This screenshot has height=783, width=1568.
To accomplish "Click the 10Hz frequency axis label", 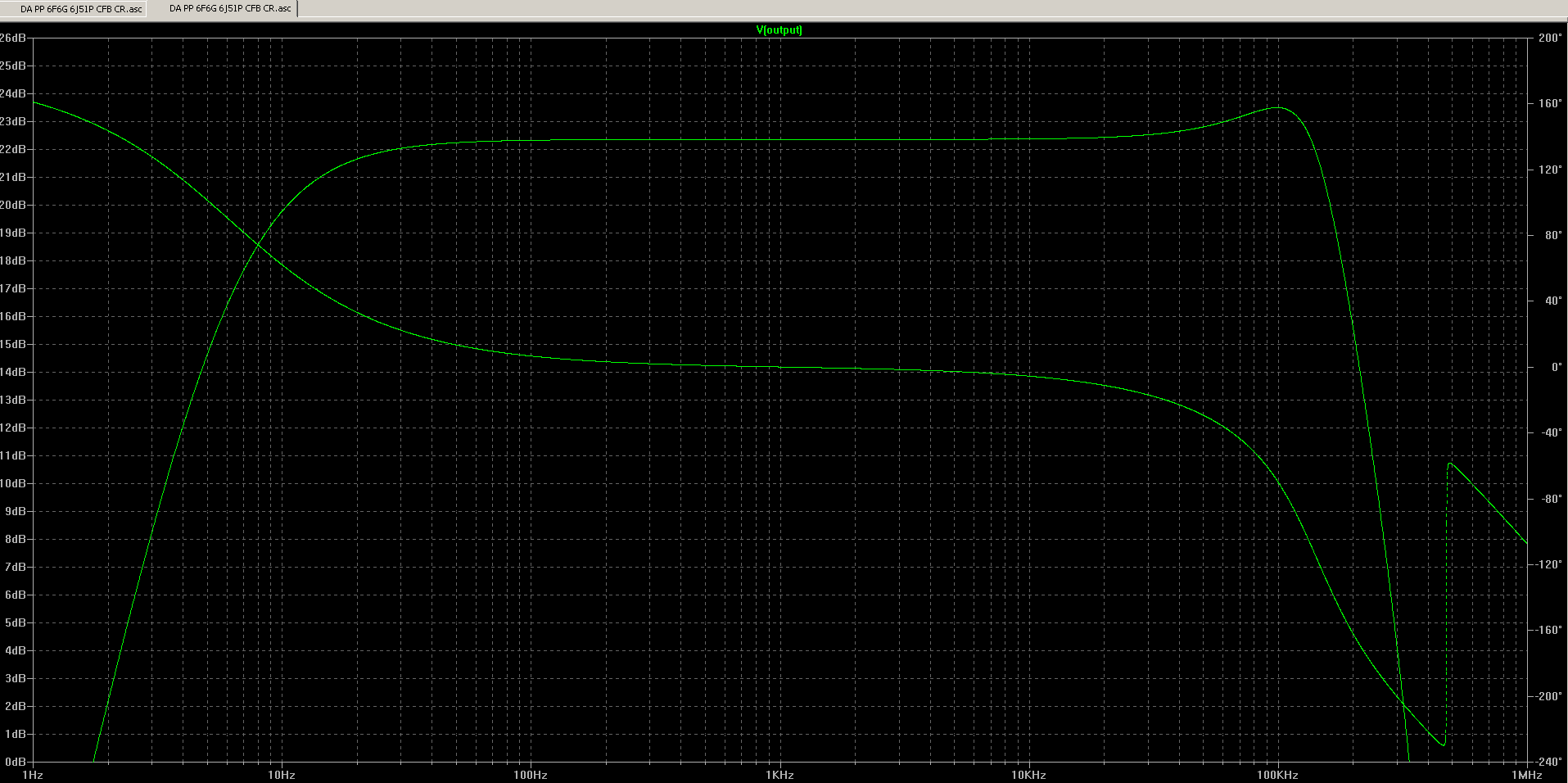I will (x=281, y=775).
